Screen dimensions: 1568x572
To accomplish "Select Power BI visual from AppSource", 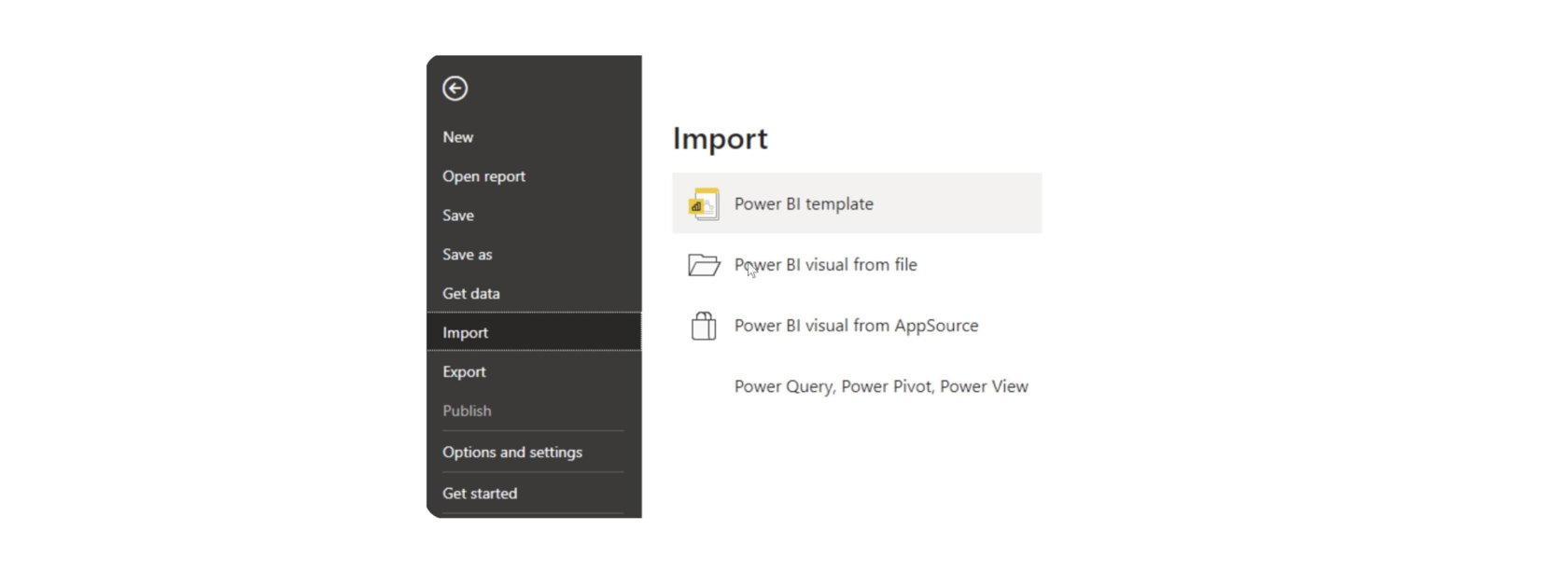I will (x=857, y=326).
